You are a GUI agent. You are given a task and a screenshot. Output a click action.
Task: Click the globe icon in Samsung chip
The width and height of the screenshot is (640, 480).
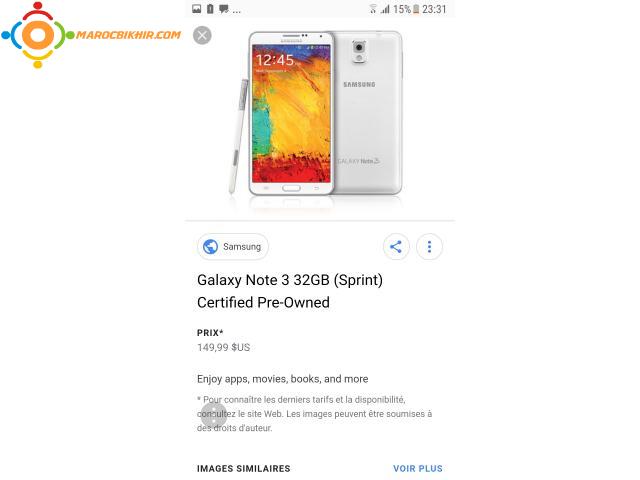coord(211,247)
